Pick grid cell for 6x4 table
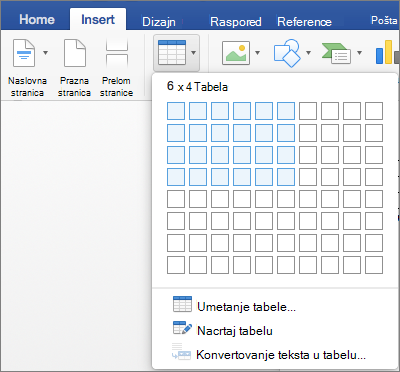Image resolution: width=400 pixels, height=372 pixels. tap(286, 177)
